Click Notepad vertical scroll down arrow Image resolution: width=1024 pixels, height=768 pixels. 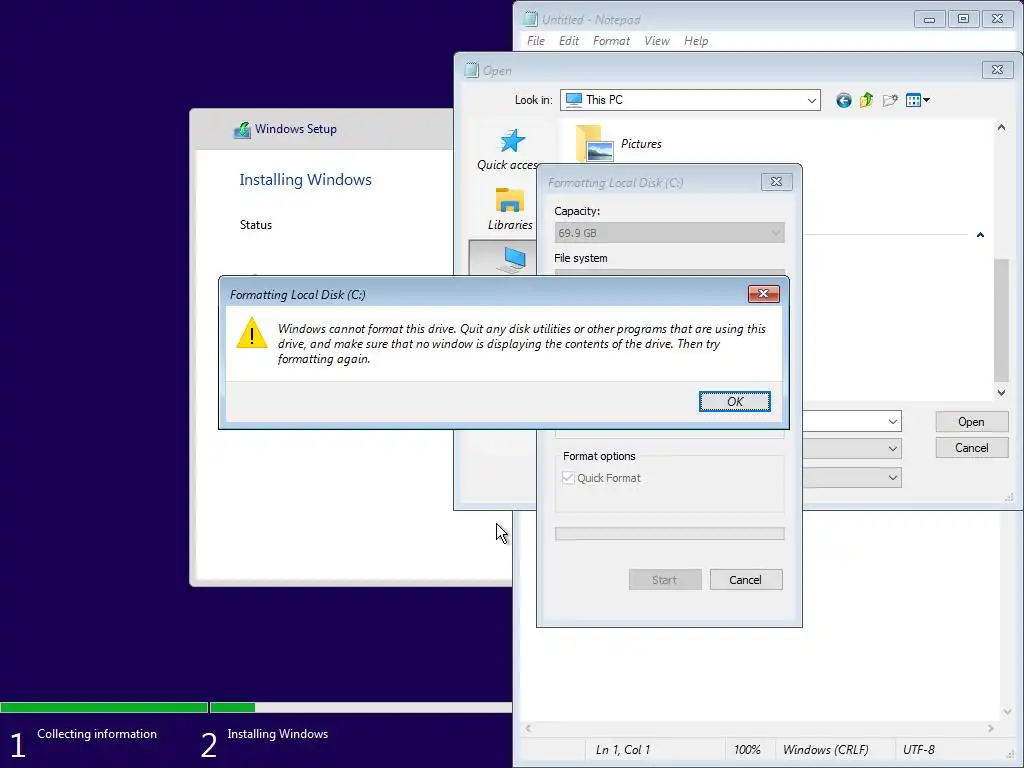point(1007,712)
